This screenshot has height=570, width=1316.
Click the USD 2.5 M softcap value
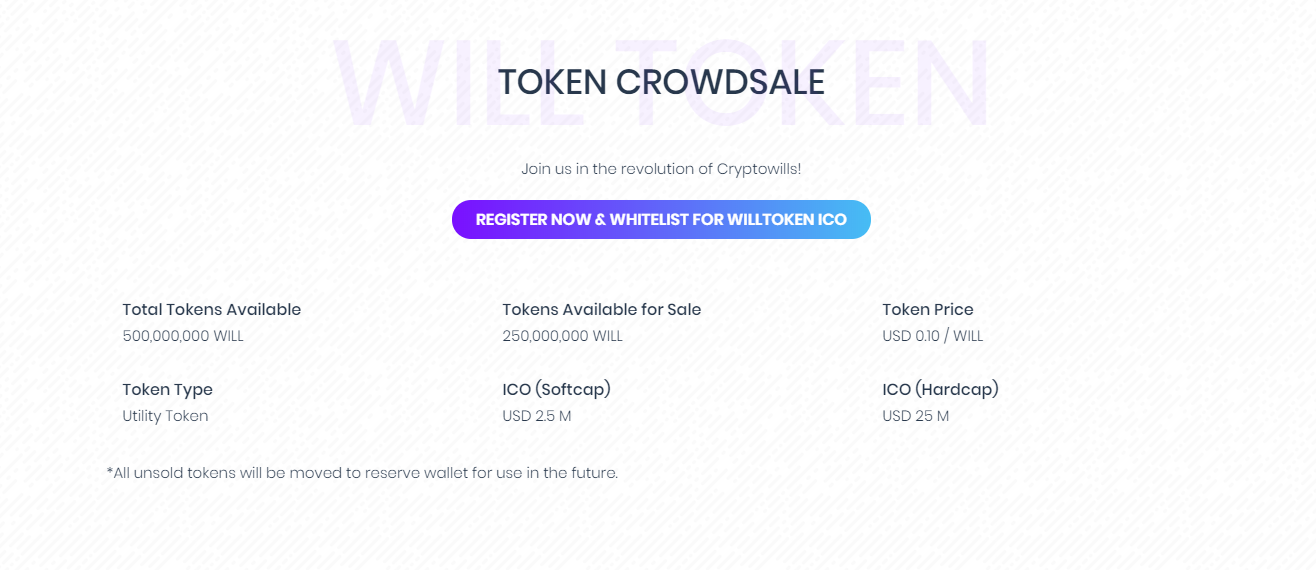(537, 416)
